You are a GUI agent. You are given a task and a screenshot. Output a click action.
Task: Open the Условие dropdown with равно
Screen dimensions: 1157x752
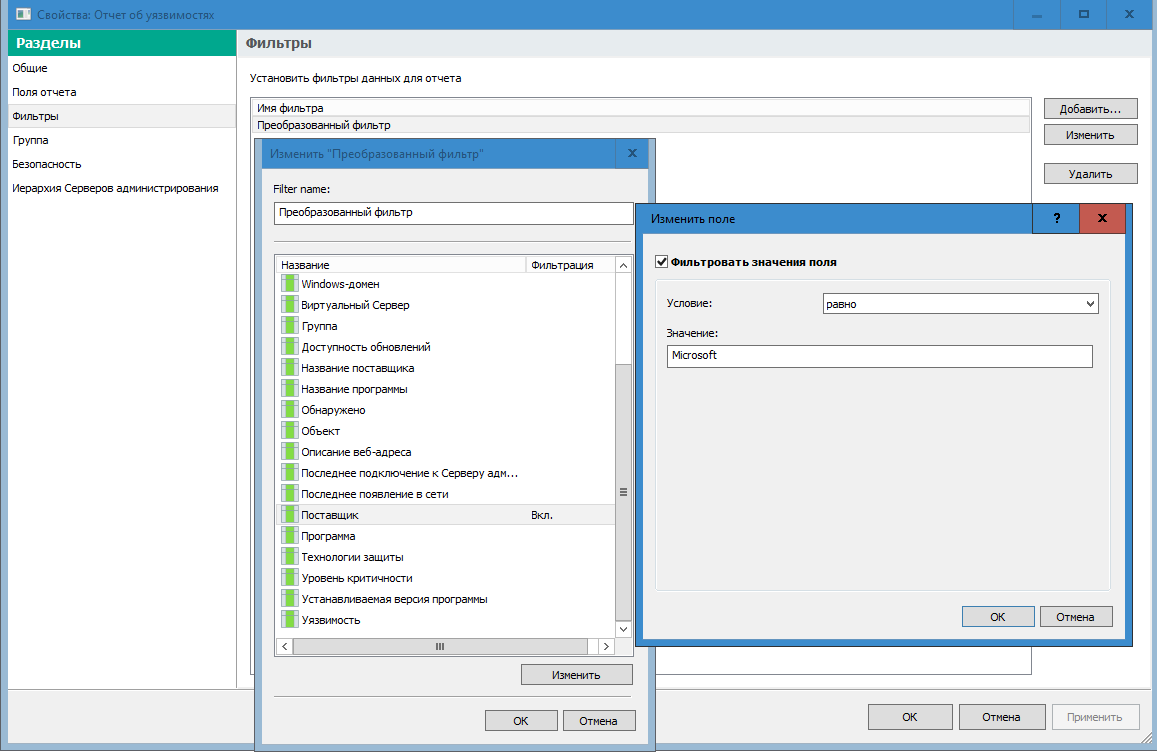coord(959,304)
